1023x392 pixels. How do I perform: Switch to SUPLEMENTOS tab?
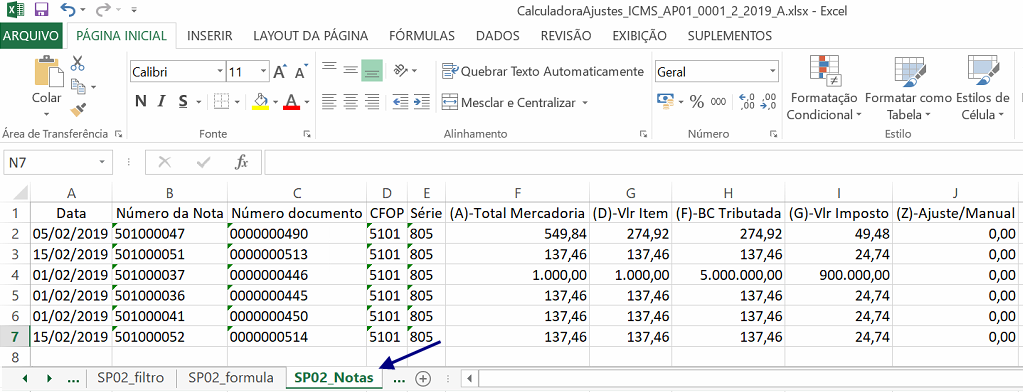(x=729, y=35)
